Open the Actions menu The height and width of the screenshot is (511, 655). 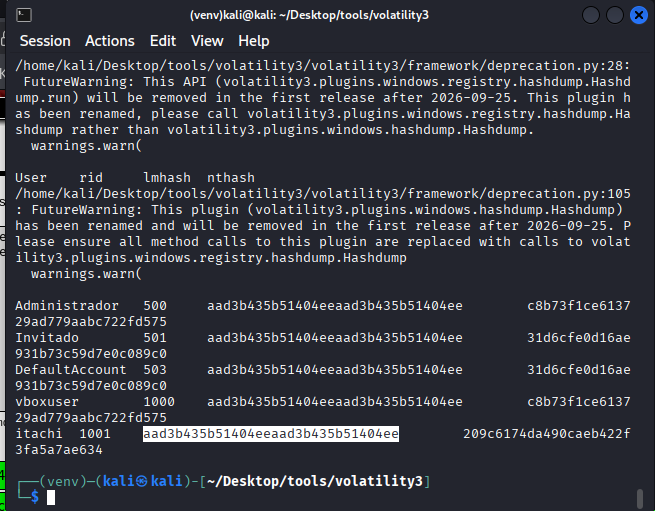click(x=109, y=41)
